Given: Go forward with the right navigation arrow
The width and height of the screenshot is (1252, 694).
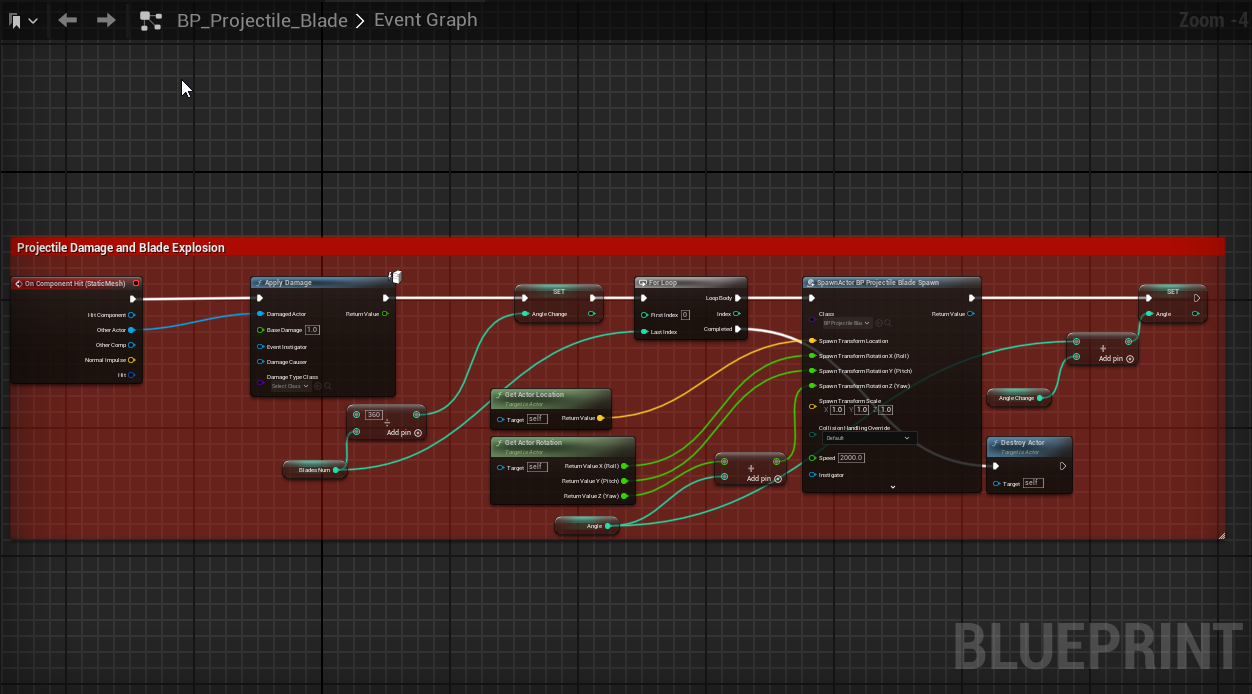Looking at the screenshot, I should (106, 20).
